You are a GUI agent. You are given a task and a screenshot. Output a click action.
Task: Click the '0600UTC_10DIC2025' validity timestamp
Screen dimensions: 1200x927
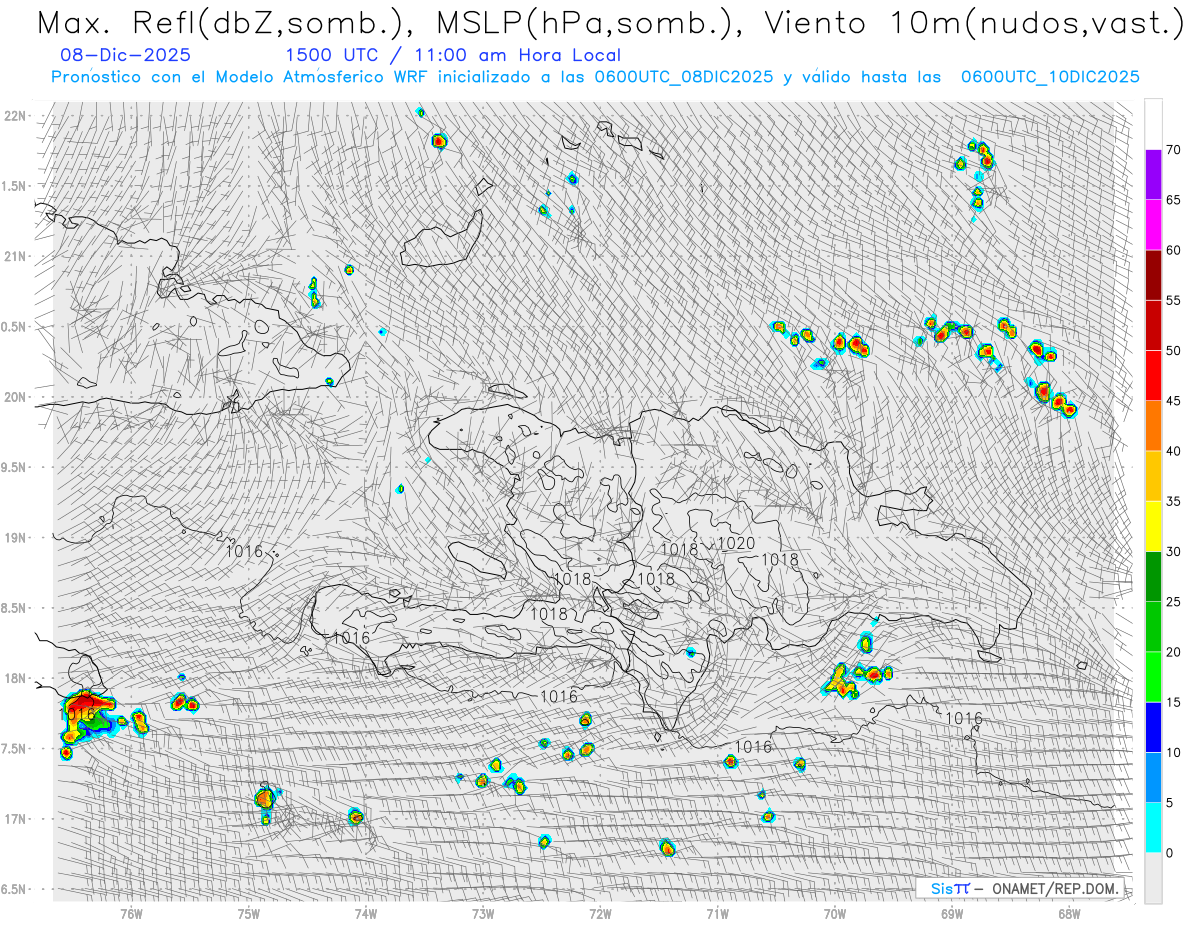point(1050,77)
